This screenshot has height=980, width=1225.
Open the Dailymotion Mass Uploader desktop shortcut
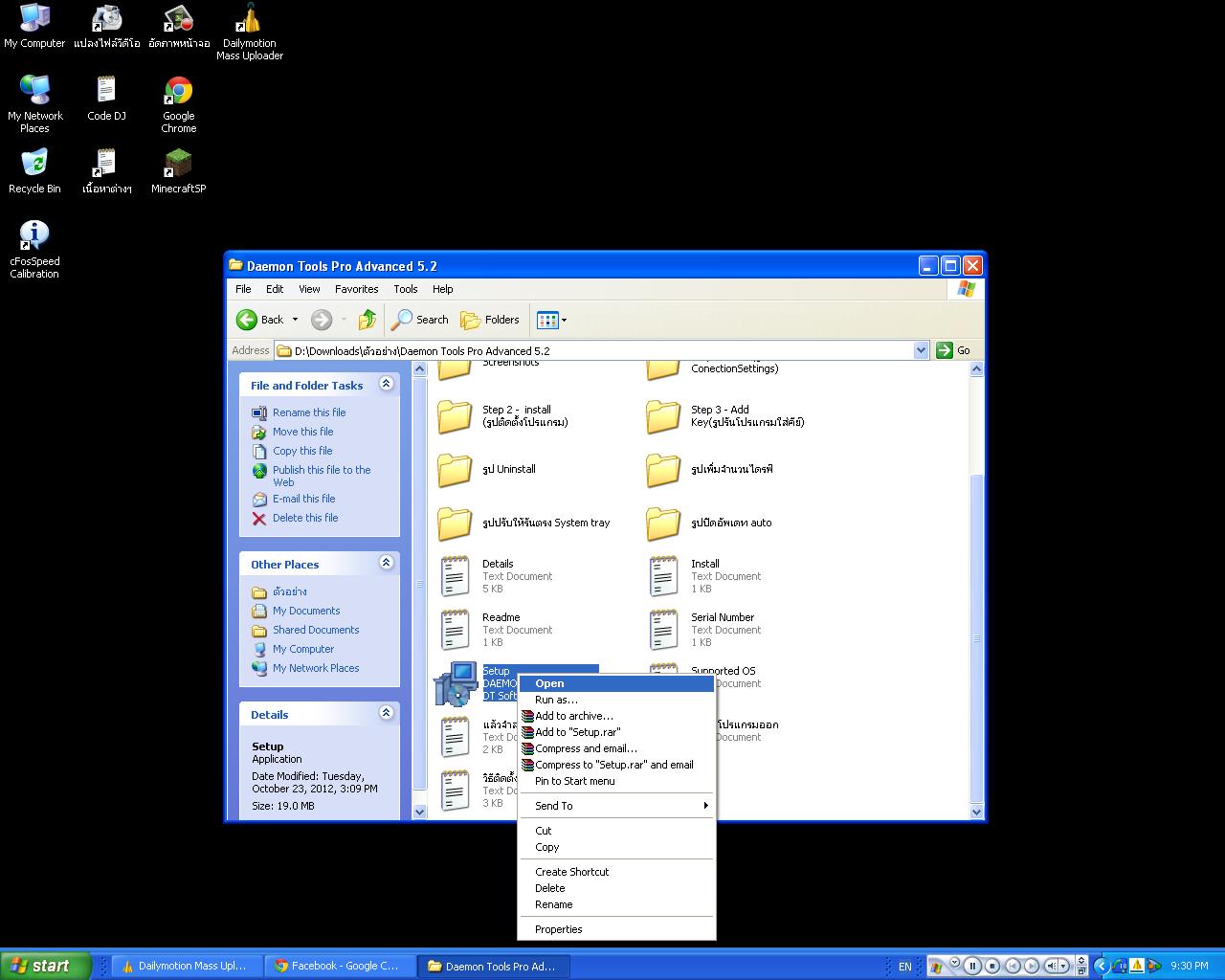tap(250, 32)
